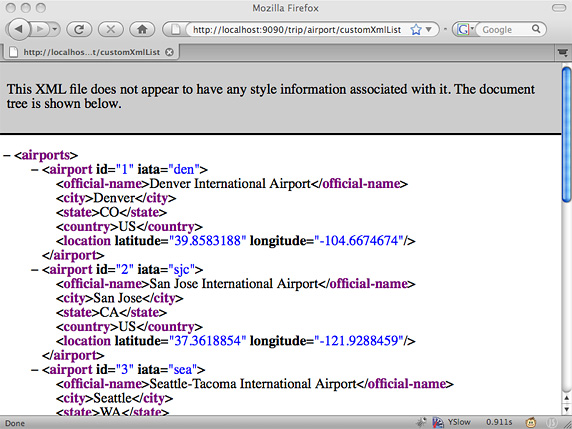This screenshot has height=429, width=572.
Task: Open the URL bar history dropdown arrow
Action: 429,30
